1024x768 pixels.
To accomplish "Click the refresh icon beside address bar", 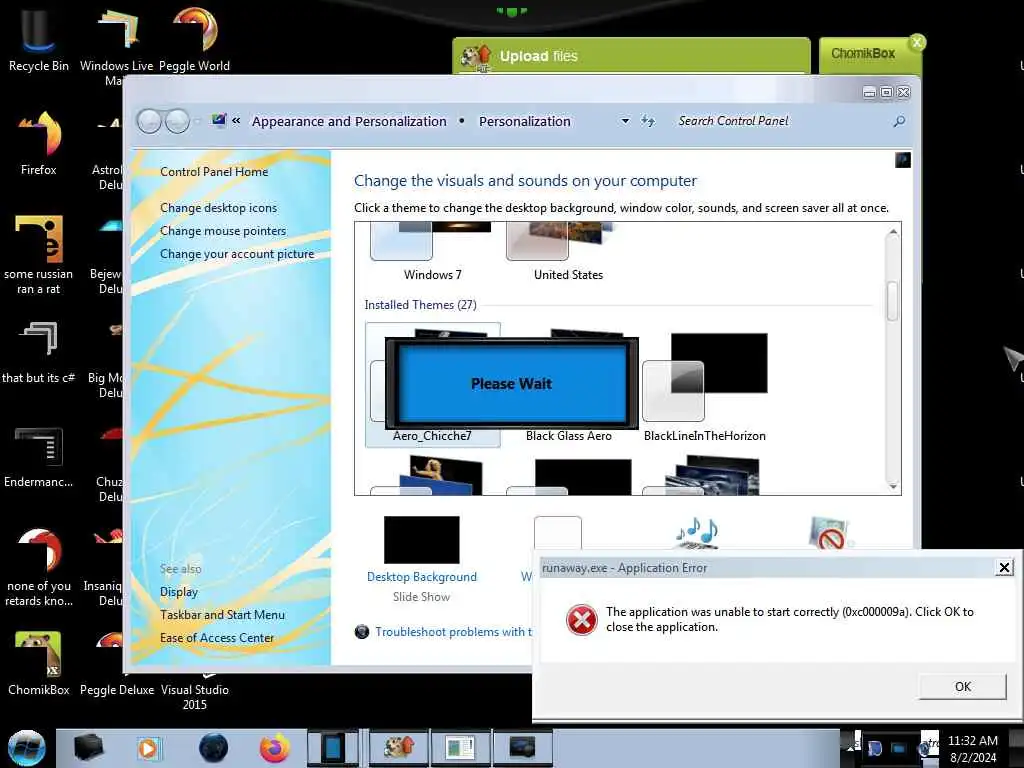I will point(647,121).
